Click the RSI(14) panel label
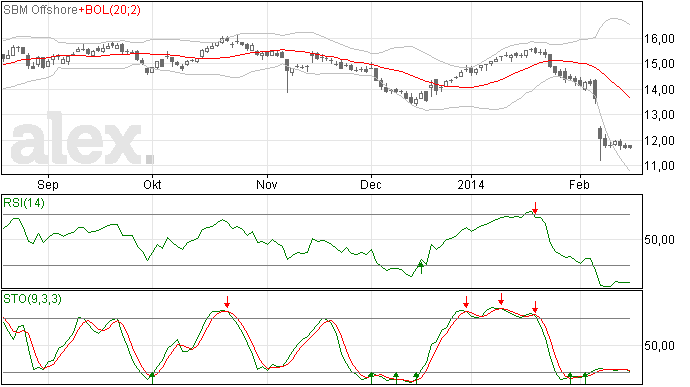Image resolution: width=690 pixels, height=387 pixels. tap(24, 203)
